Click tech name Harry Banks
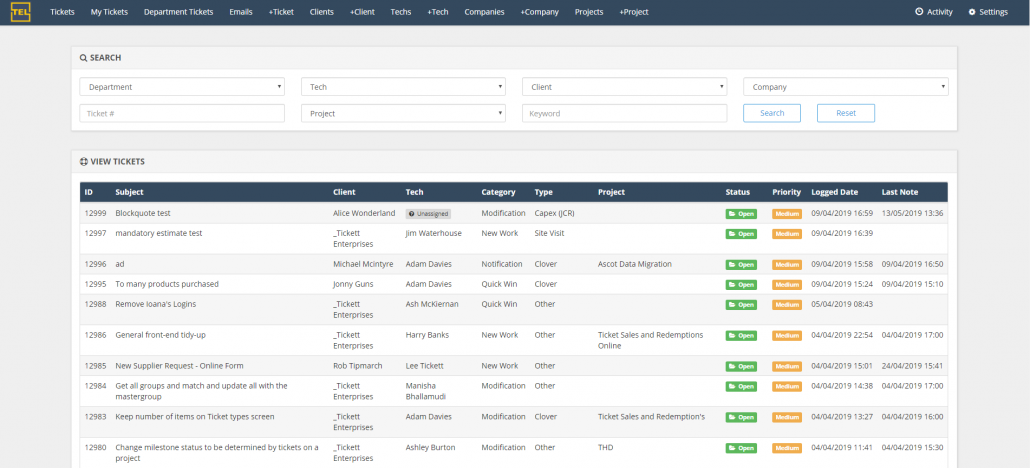Viewport: 1030px width, 468px height. pos(428,335)
